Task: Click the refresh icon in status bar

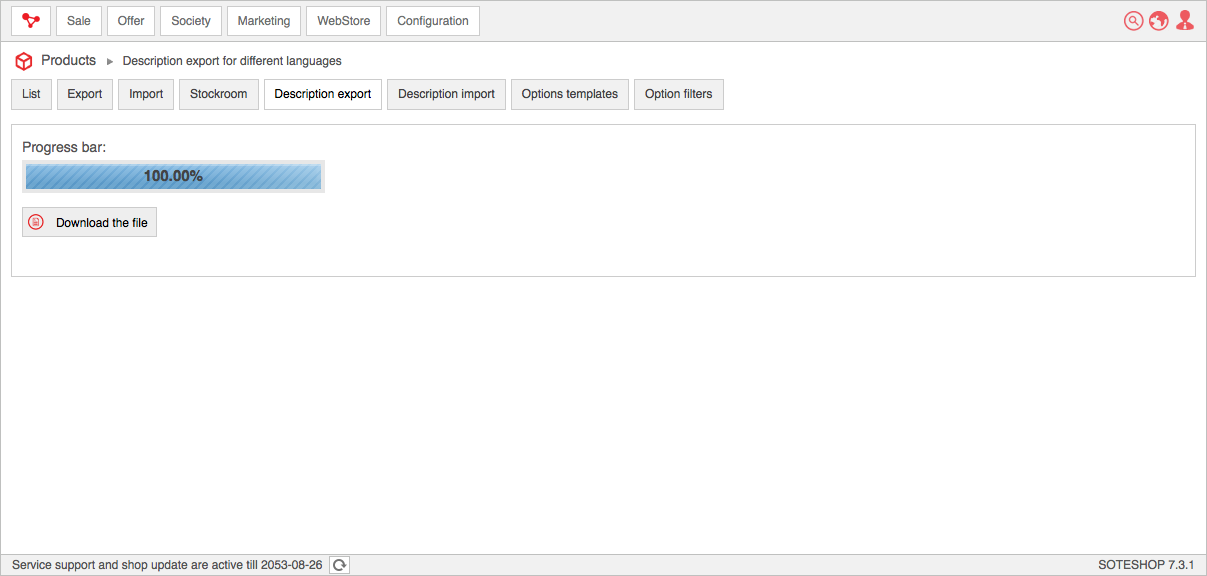Action: point(340,565)
